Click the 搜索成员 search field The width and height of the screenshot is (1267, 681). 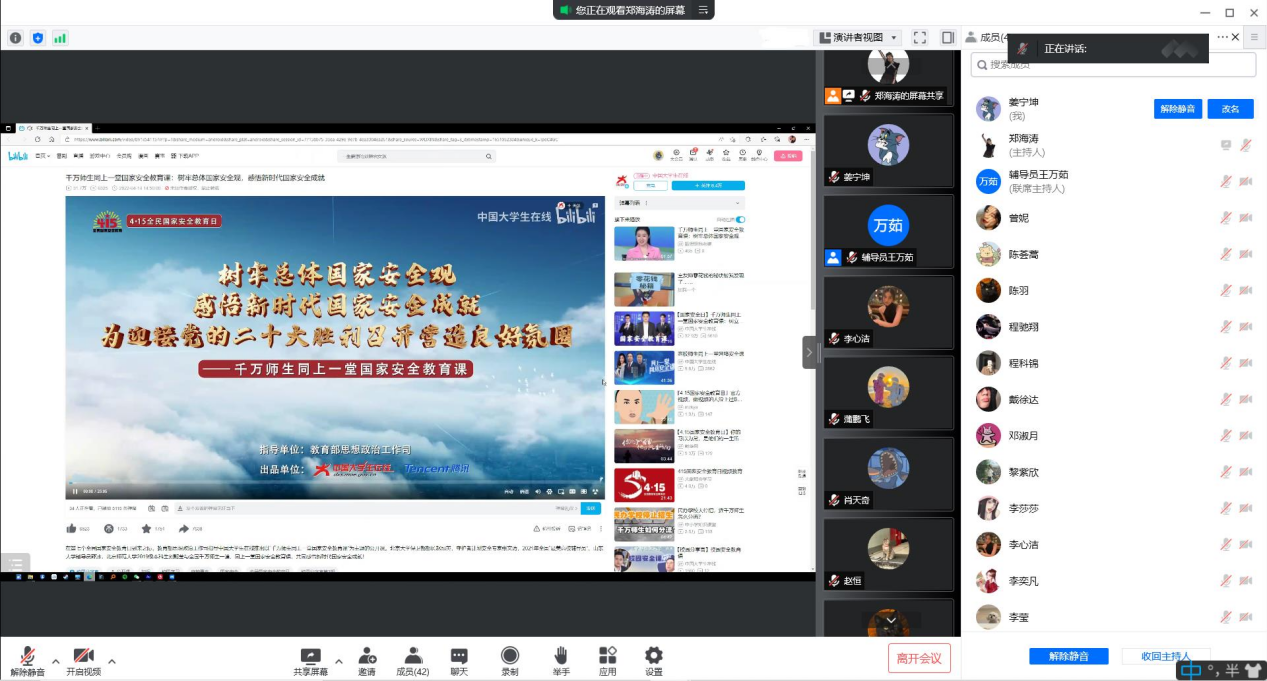tap(1113, 64)
